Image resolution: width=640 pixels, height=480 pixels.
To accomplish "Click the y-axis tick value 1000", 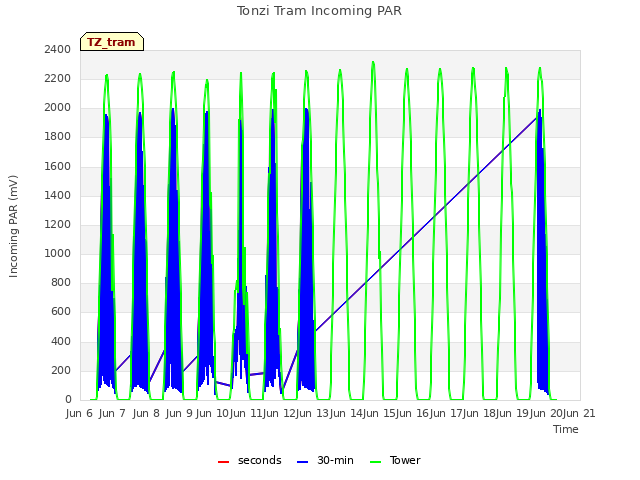I will (58, 253).
